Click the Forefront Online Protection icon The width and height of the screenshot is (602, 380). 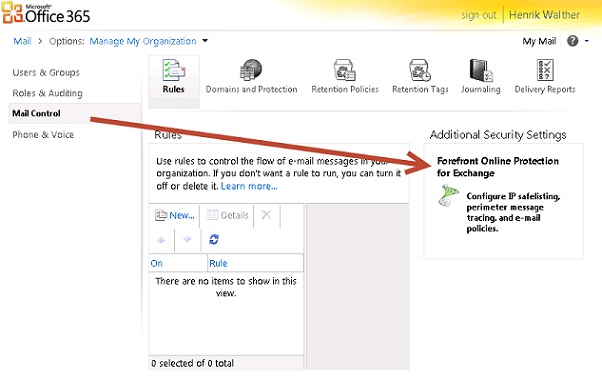pos(448,195)
